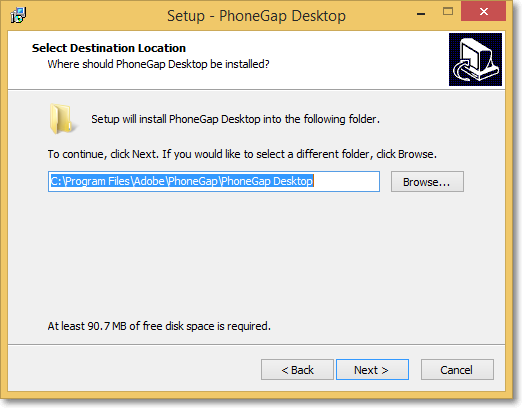Click the white header panel background
Image resolution: width=522 pixels, height=408 pixels.
pyautogui.click(x=350, y=60)
